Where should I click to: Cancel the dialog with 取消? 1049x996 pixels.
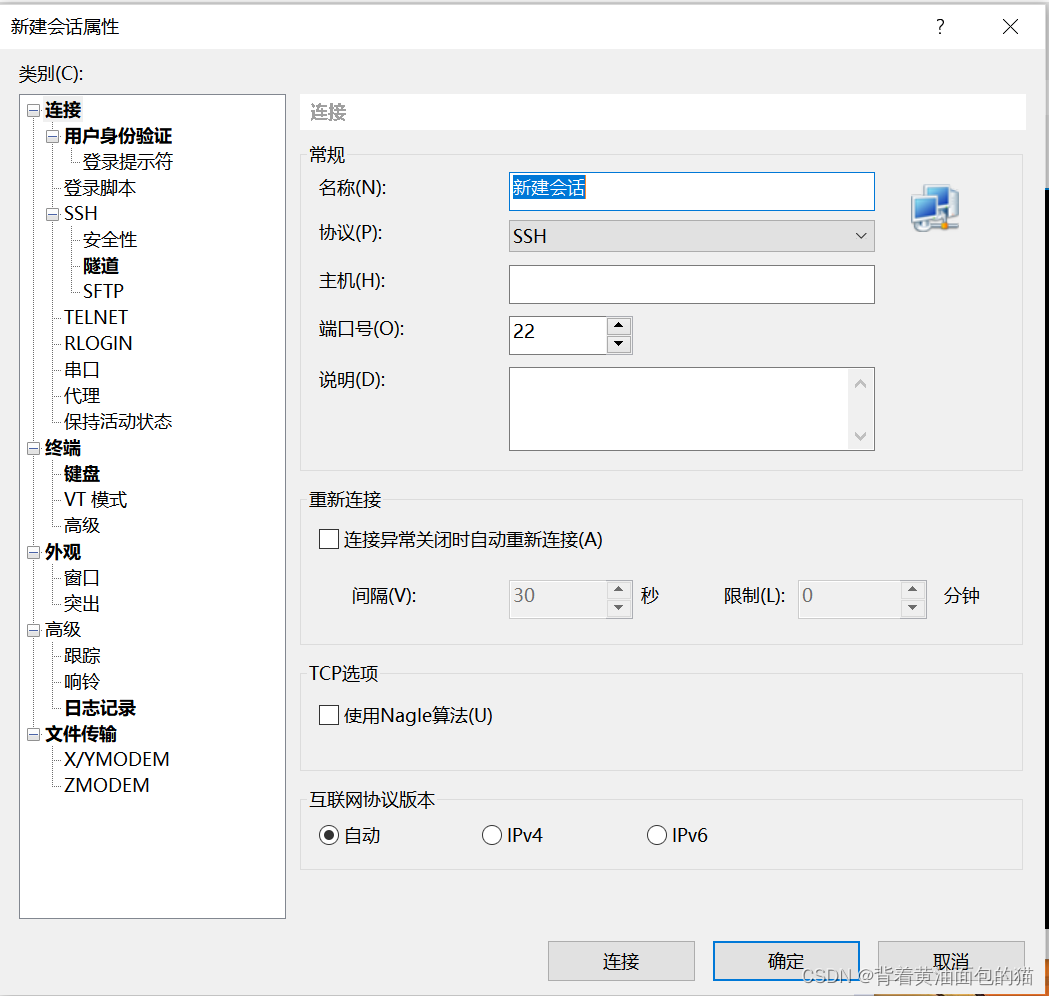951,961
